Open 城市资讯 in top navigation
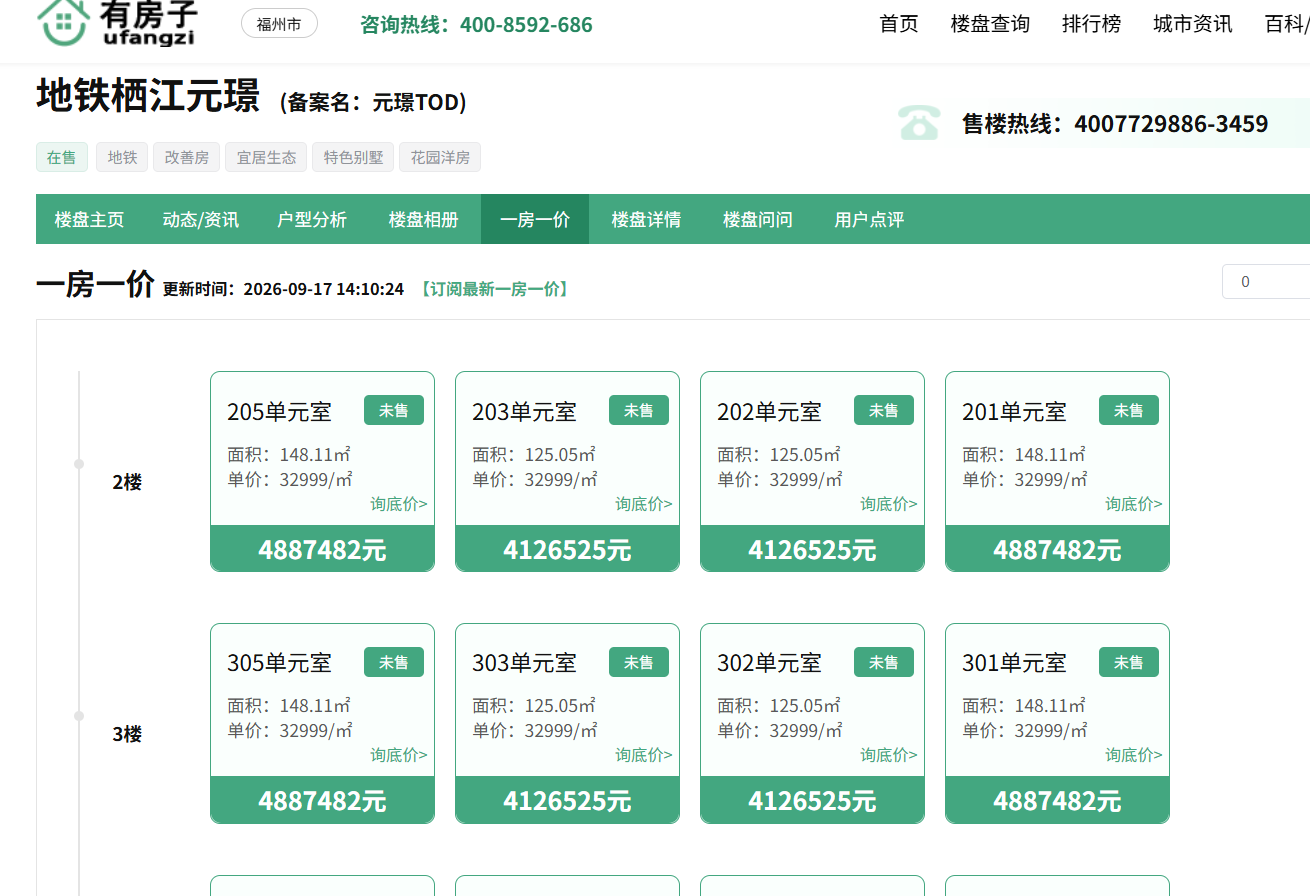 tap(1192, 24)
